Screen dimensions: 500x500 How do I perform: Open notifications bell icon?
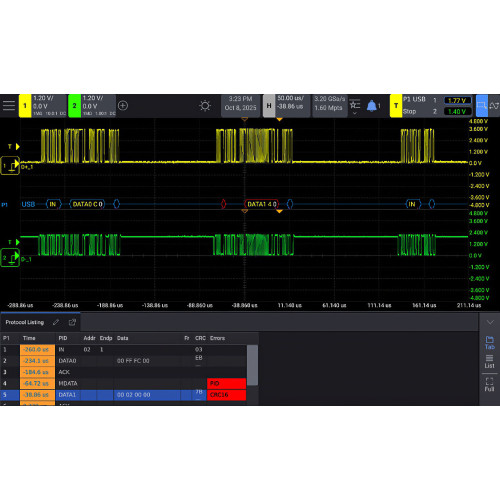[372, 106]
